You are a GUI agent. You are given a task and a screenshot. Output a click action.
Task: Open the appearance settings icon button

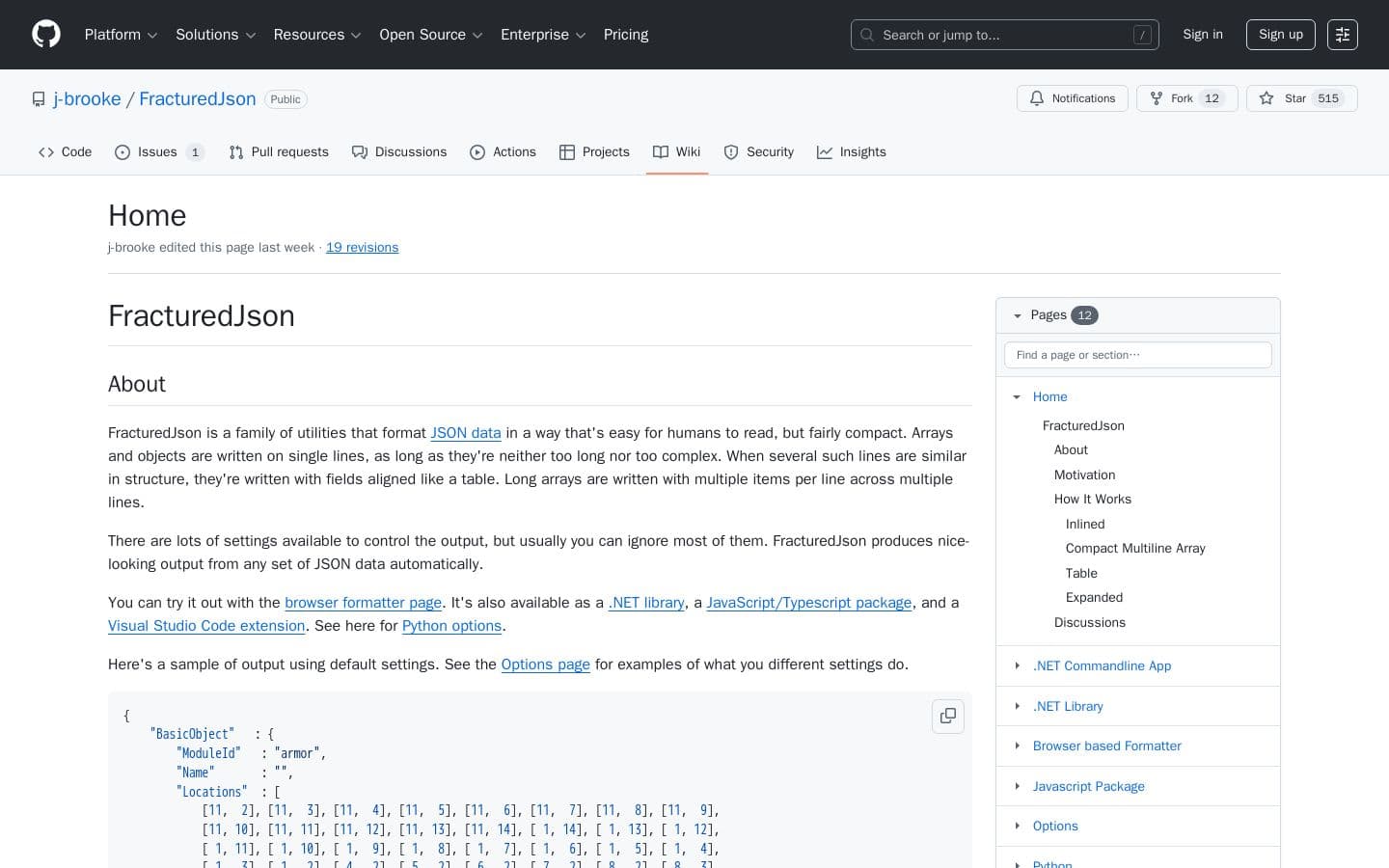(x=1343, y=35)
